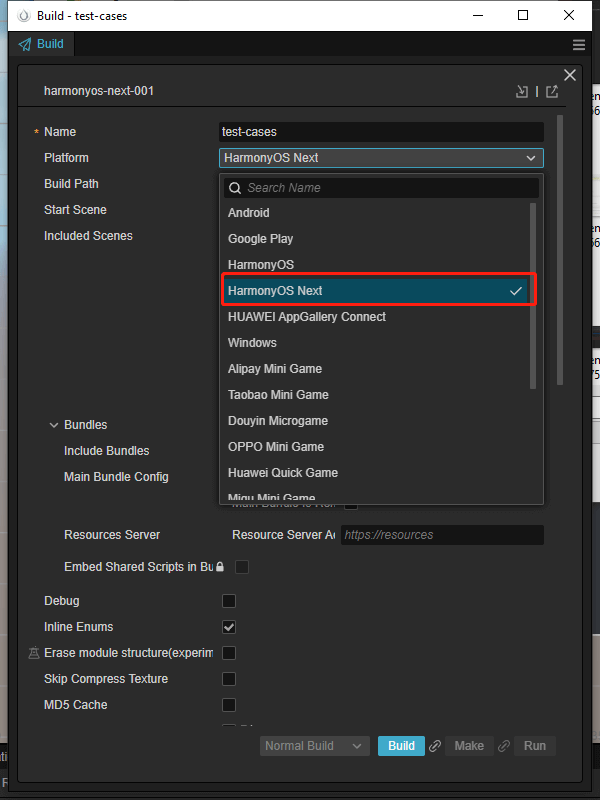Open the Platform dropdown
Viewport: 600px width, 800px height.
tap(381, 158)
